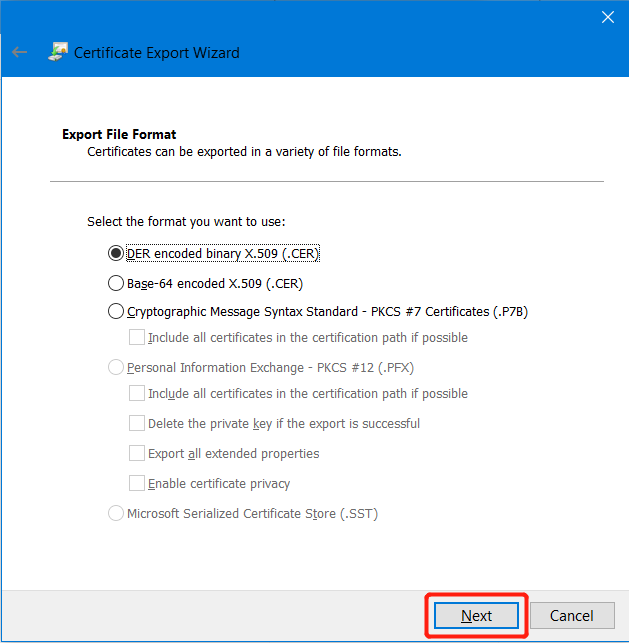The height and width of the screenshot is (643, 629).
Task: Tick Enable certificate privacy checkbox
Action: [x=137, y=483]
